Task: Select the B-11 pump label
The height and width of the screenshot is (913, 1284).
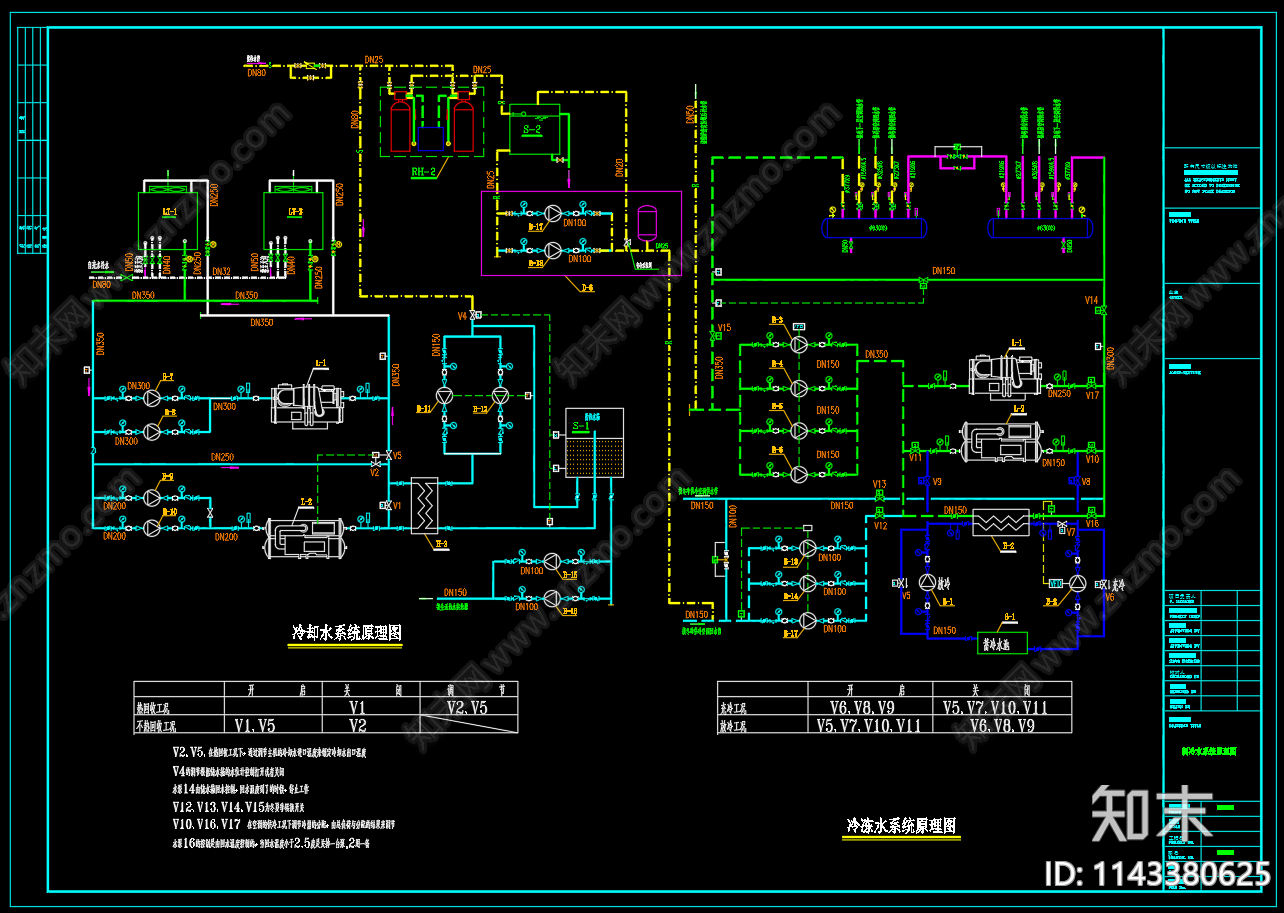Action: (x=423, y=409)
